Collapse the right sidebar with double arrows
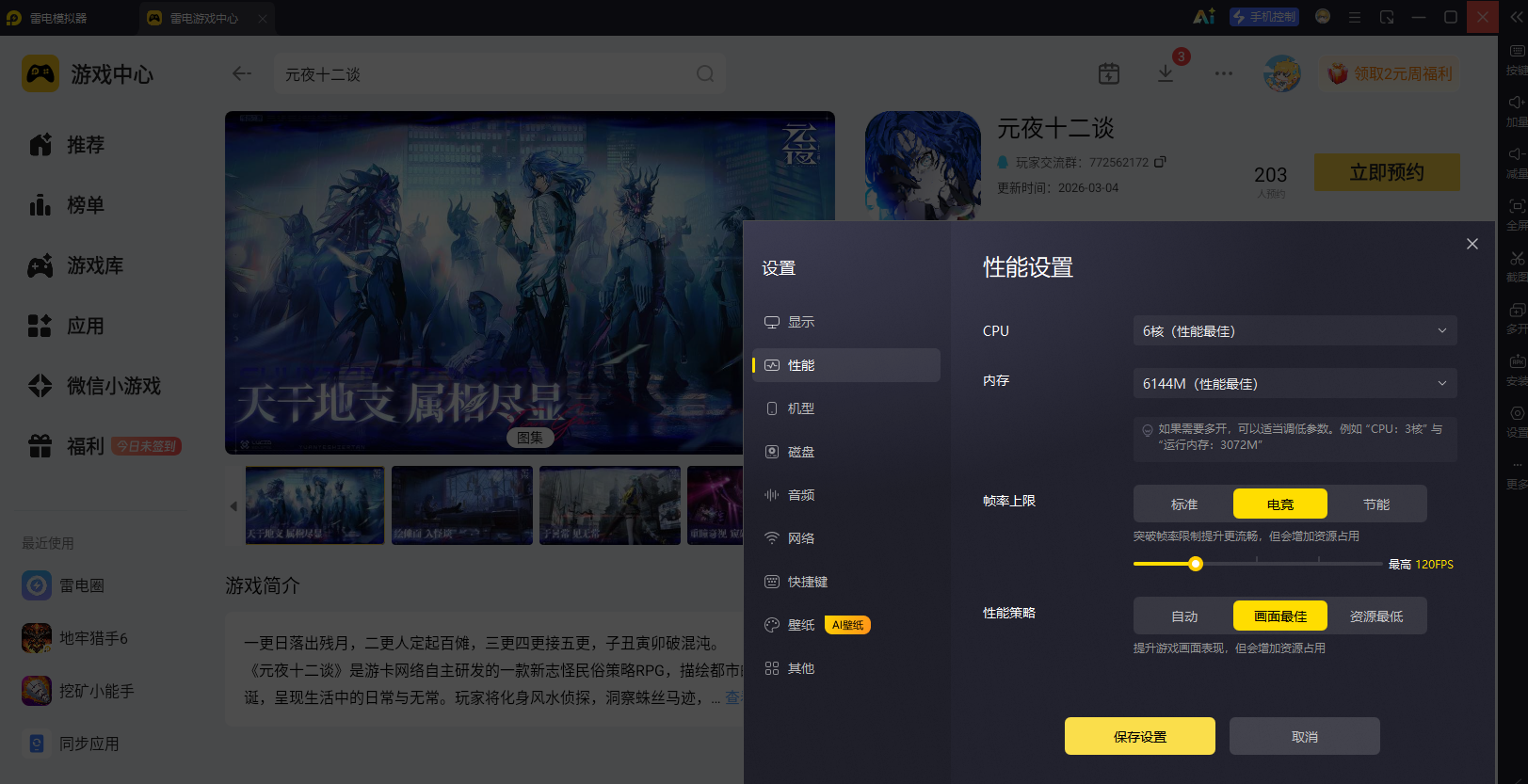Screen dimensions: 1528x784 [x=1517, y=17]
